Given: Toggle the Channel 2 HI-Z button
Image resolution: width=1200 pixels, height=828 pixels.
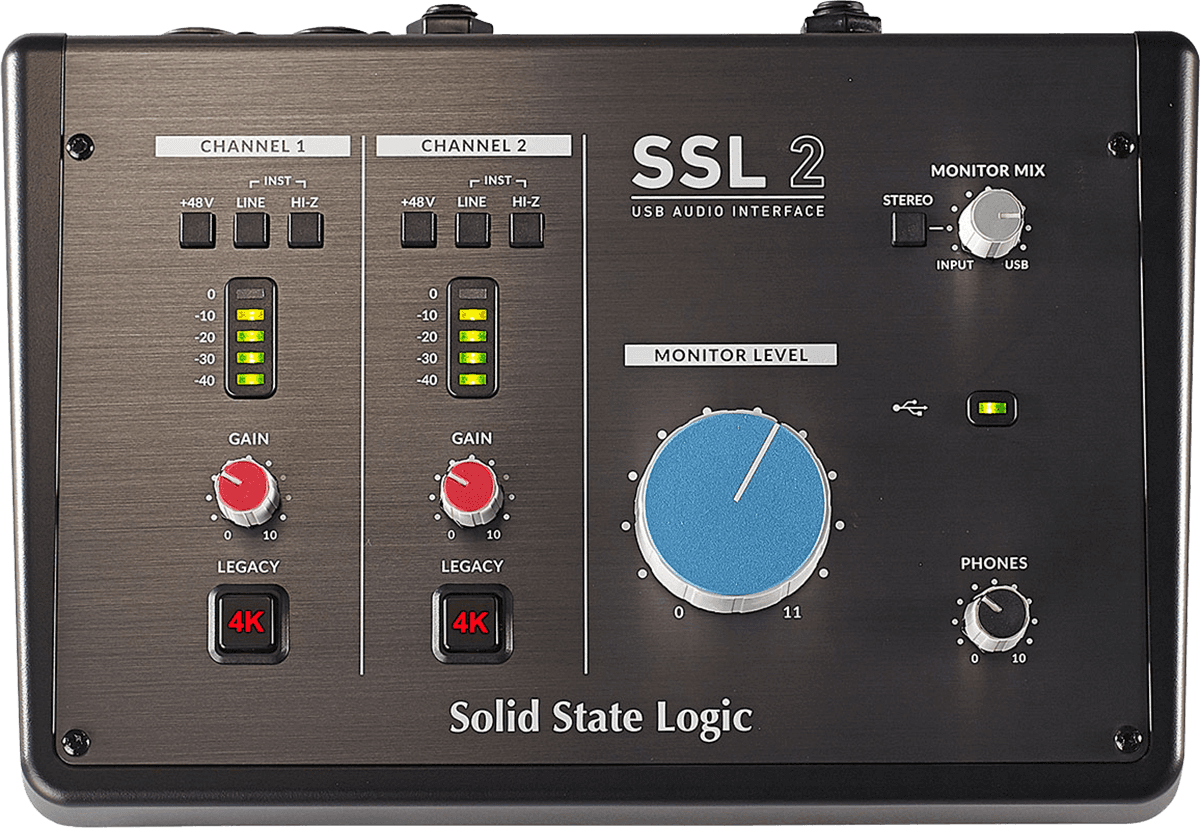Looking at the screenshot, I should [526, 230].
